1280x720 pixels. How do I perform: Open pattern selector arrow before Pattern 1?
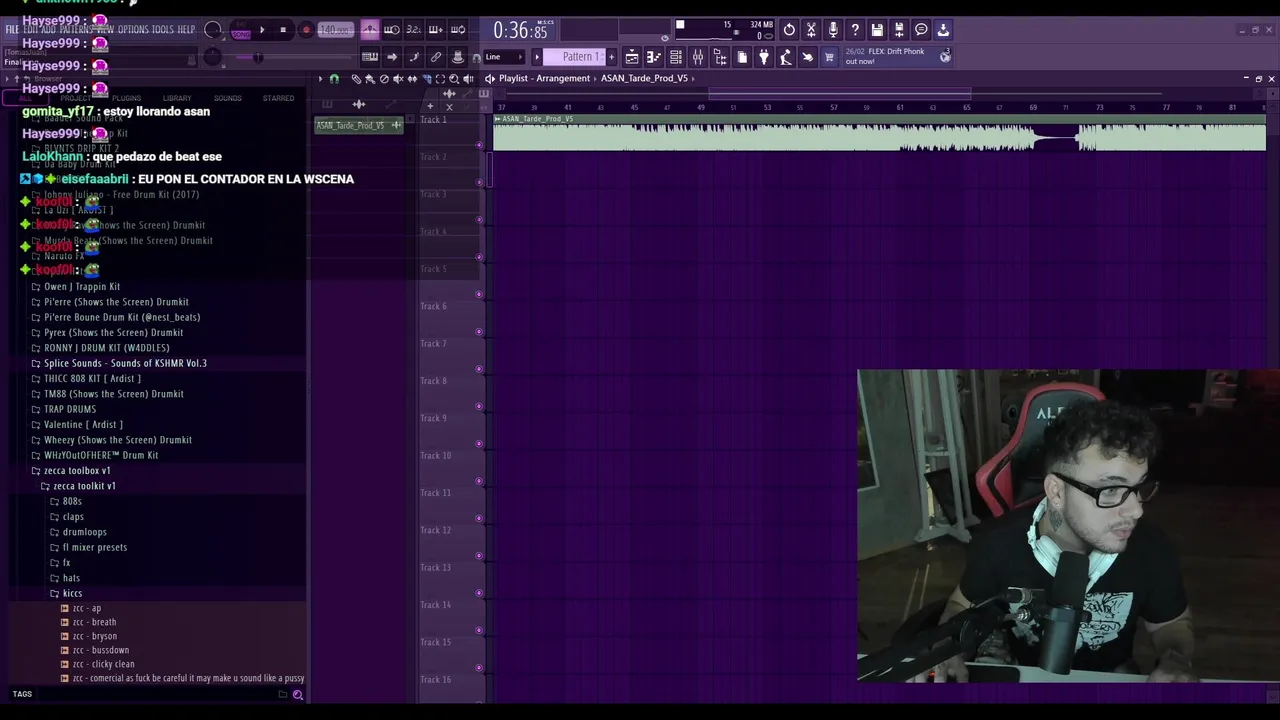(537, 57)
